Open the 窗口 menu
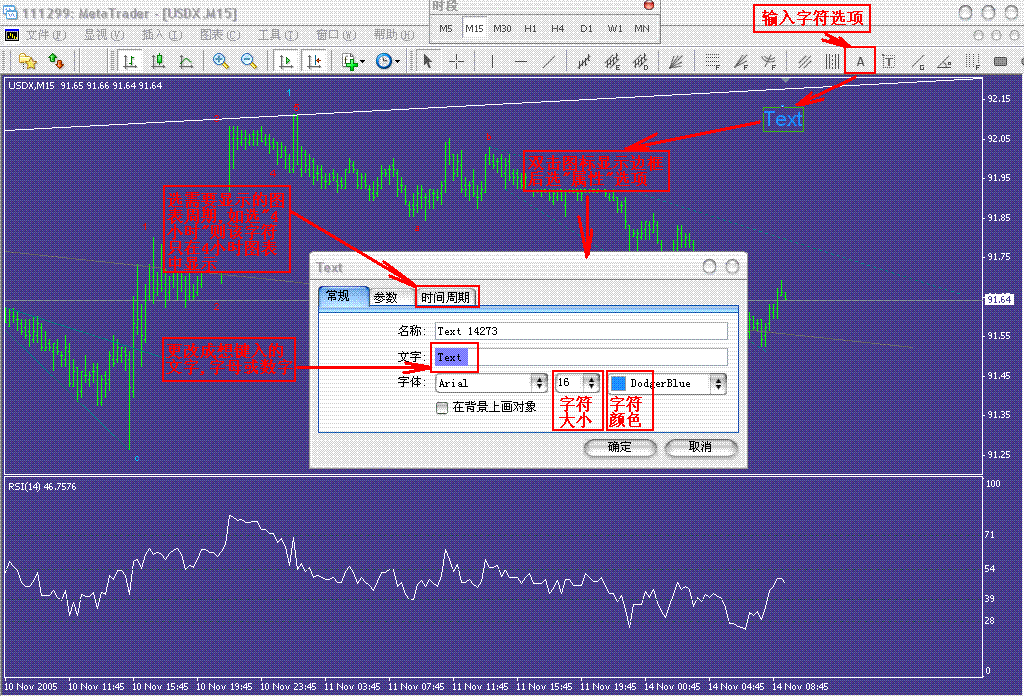 [x=336, y=35]
